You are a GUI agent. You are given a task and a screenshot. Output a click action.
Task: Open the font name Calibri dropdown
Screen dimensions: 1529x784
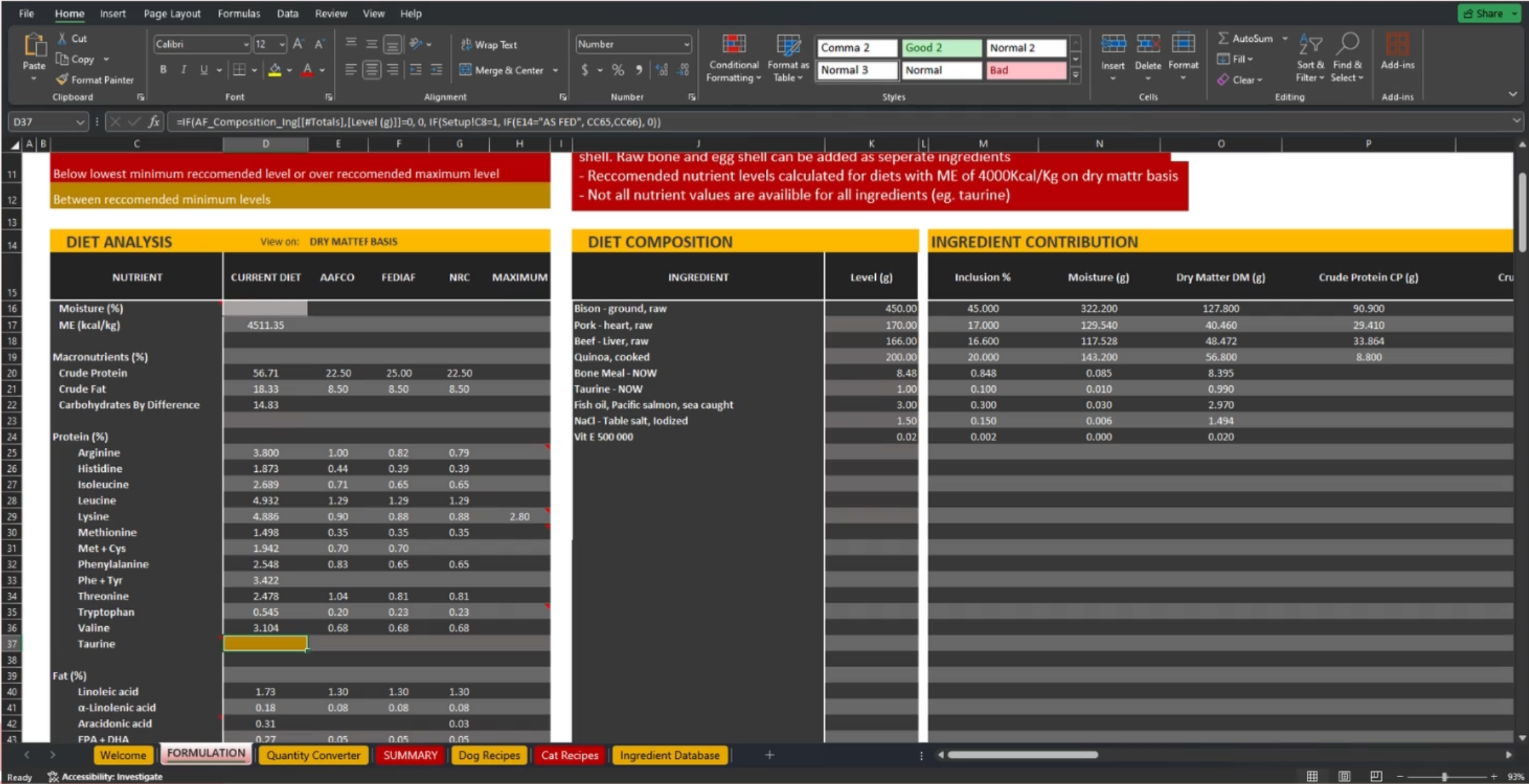(x=246, y=44)
